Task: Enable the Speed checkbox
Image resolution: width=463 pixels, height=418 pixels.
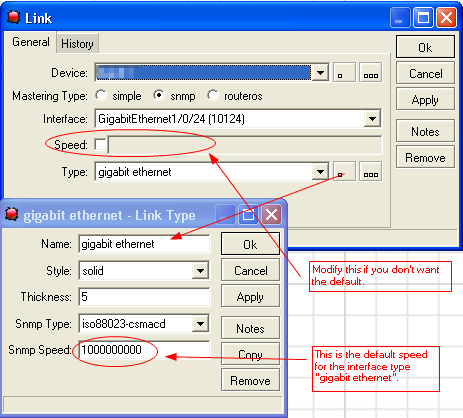Action: 100,145
